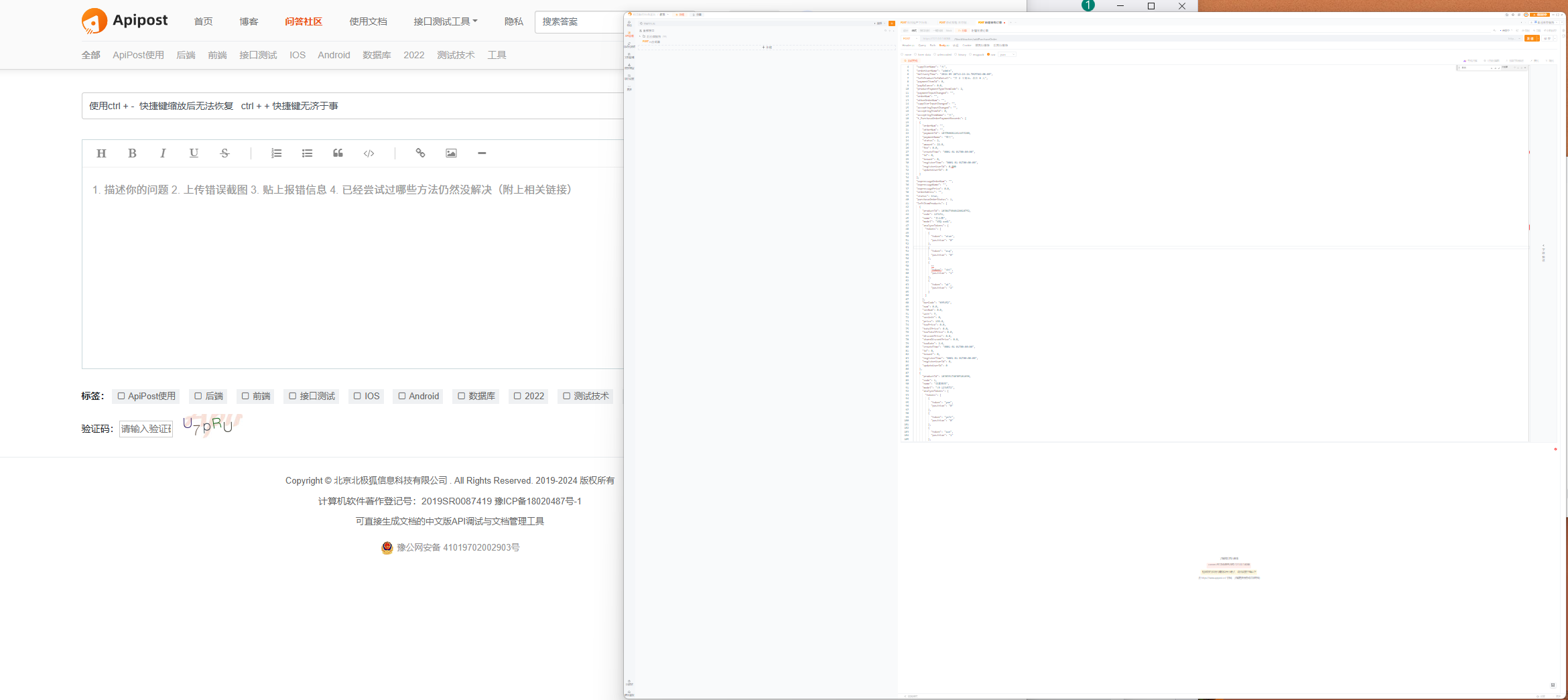
Task: Select the ApiPost使用 category tab
Action: coord(138,55)
